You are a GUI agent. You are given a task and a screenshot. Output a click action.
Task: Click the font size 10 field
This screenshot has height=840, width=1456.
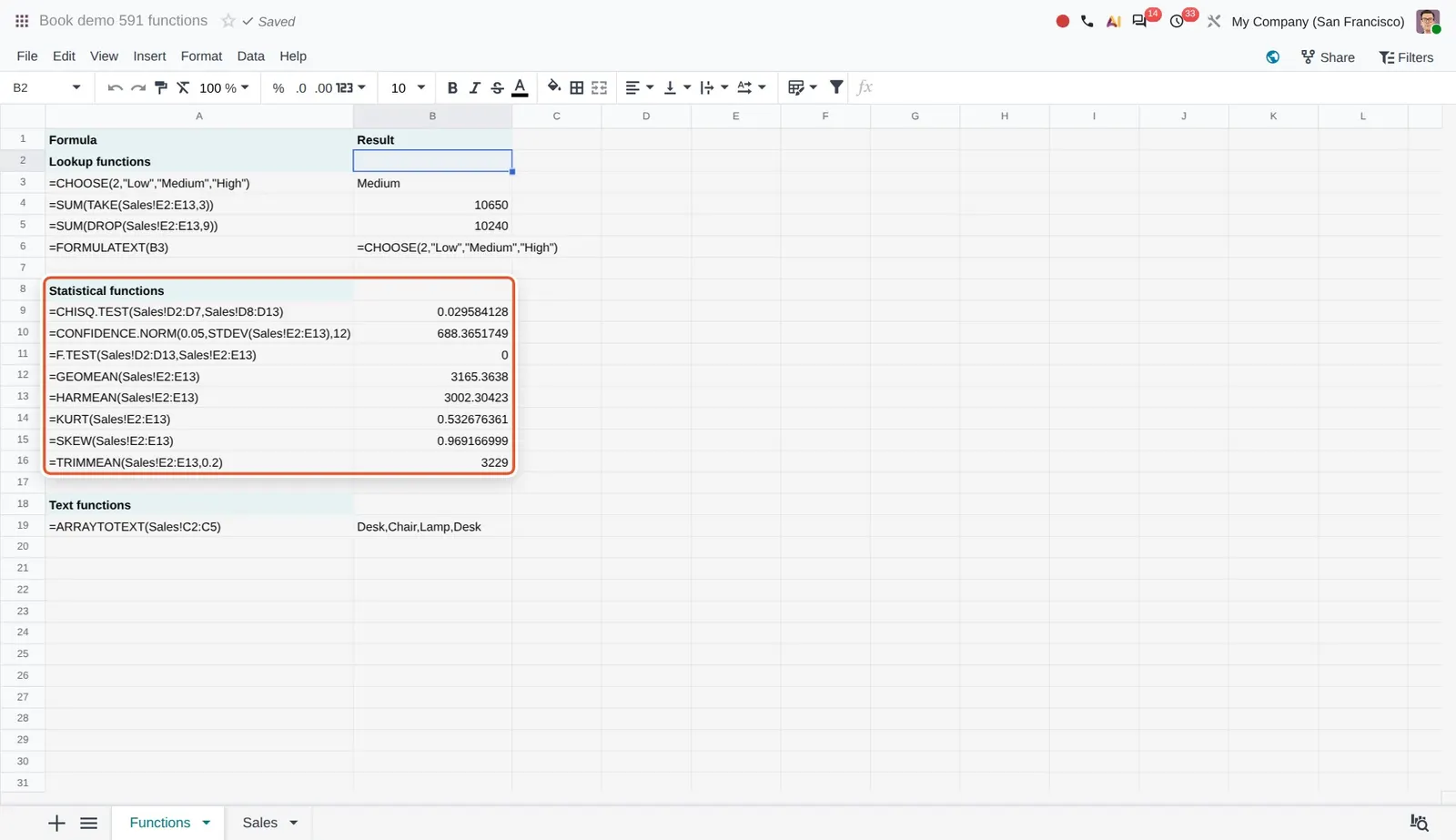click(399, 88)
